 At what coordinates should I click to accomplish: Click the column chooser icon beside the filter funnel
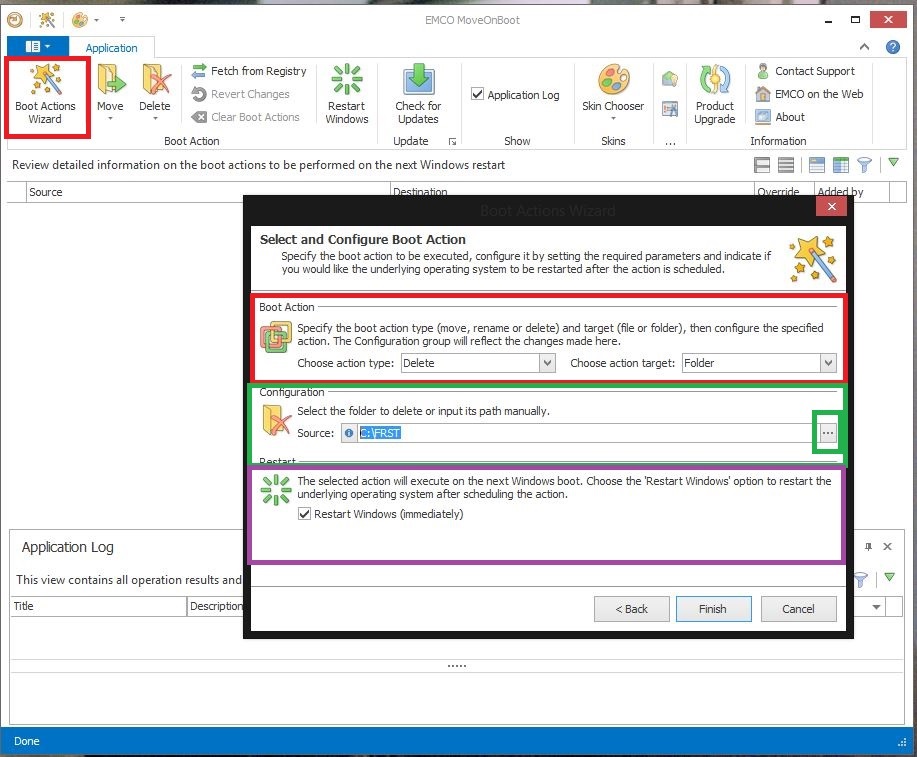840,166
